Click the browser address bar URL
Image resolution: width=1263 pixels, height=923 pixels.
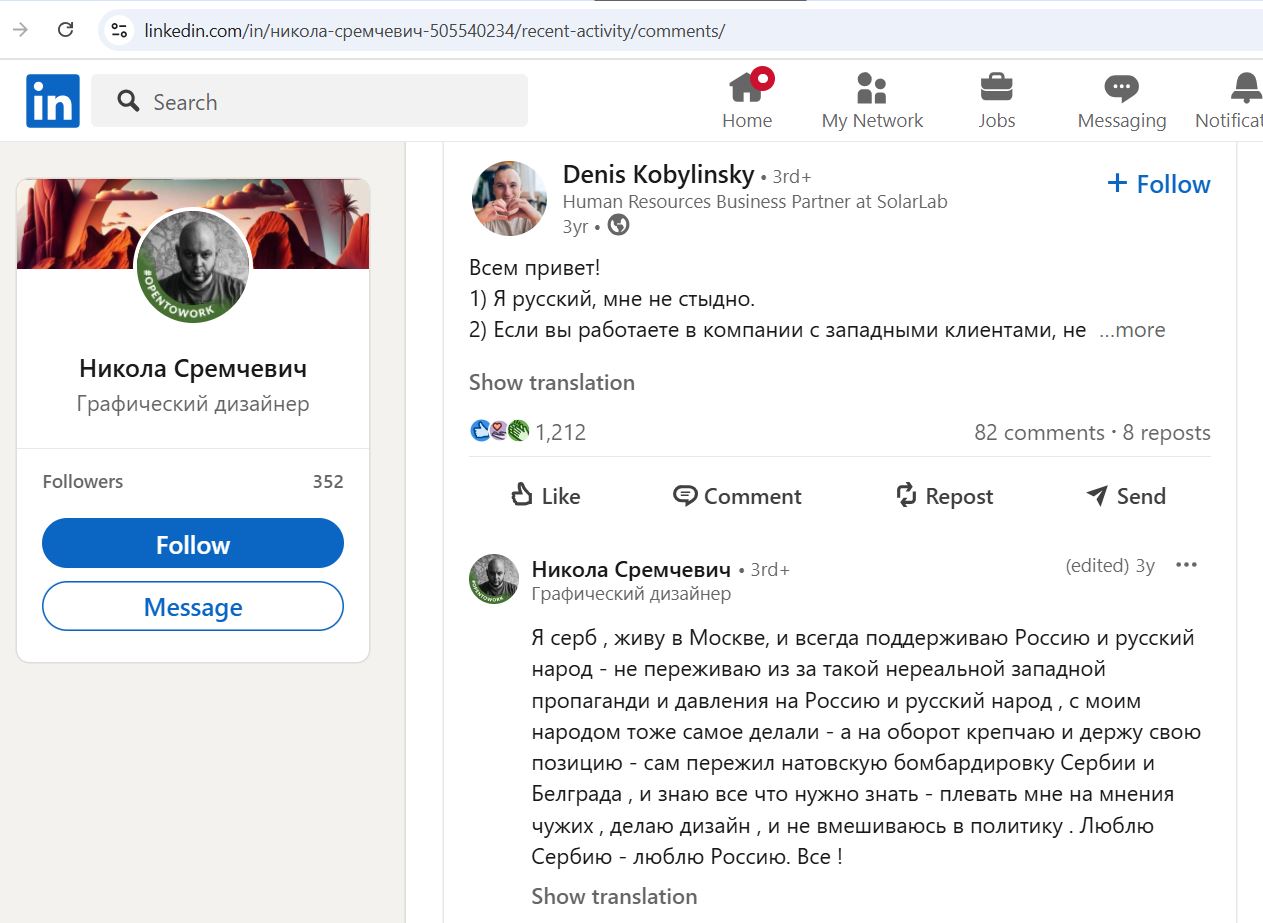tap(434, 30)
